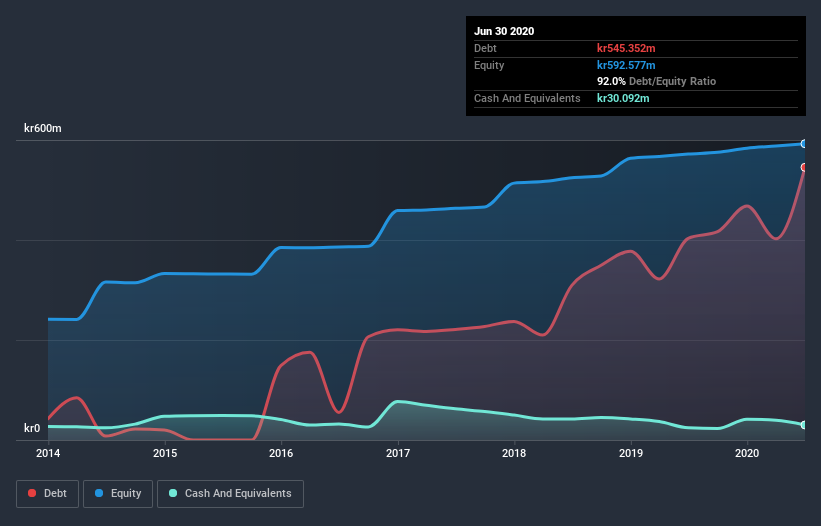Click the Jun 30 2020 tooltip date
Viewport: 821px width, 526px height.
coord(504,31)
